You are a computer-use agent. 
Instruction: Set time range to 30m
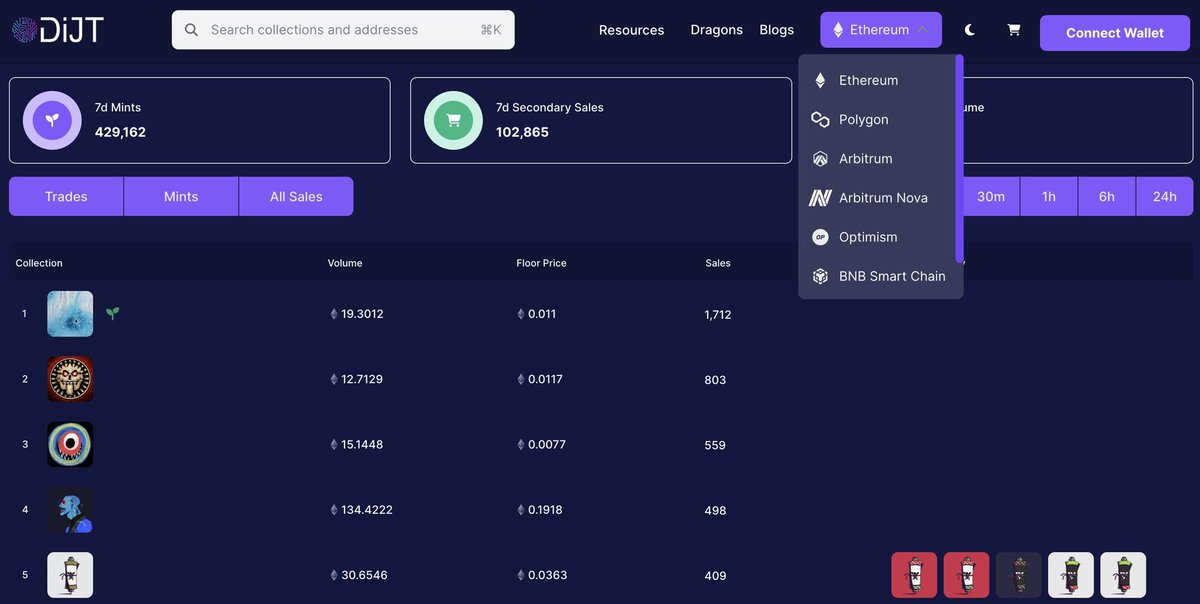pyautogui.click(x=991, y=196)
